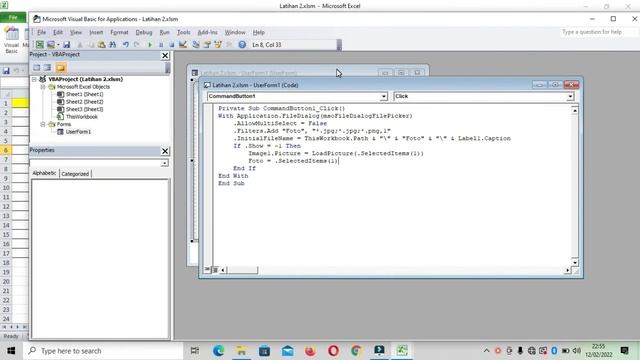
Task: Open the Insert menu
Action: (96, 32)
